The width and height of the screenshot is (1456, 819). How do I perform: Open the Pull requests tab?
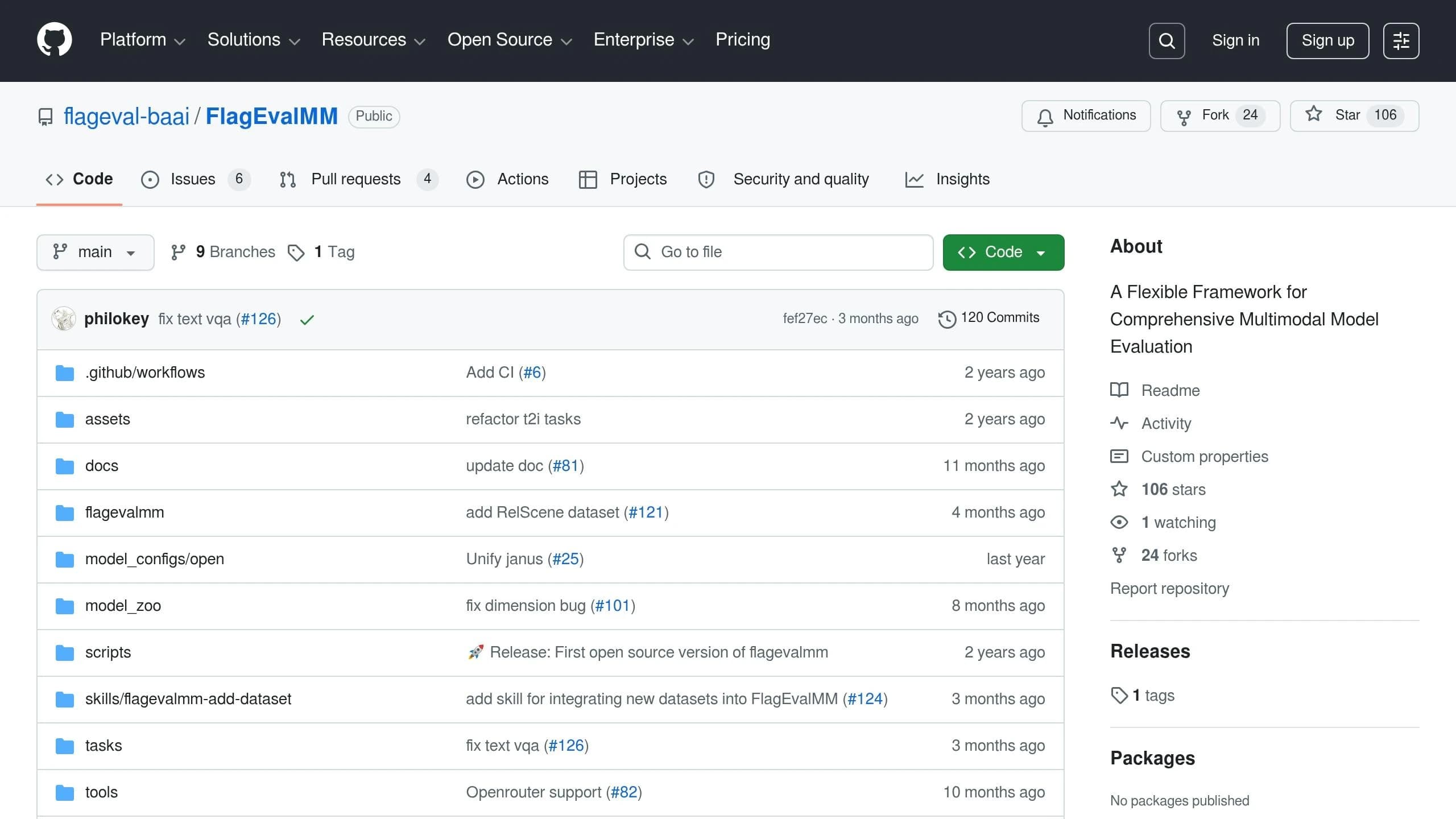[359, 179]
